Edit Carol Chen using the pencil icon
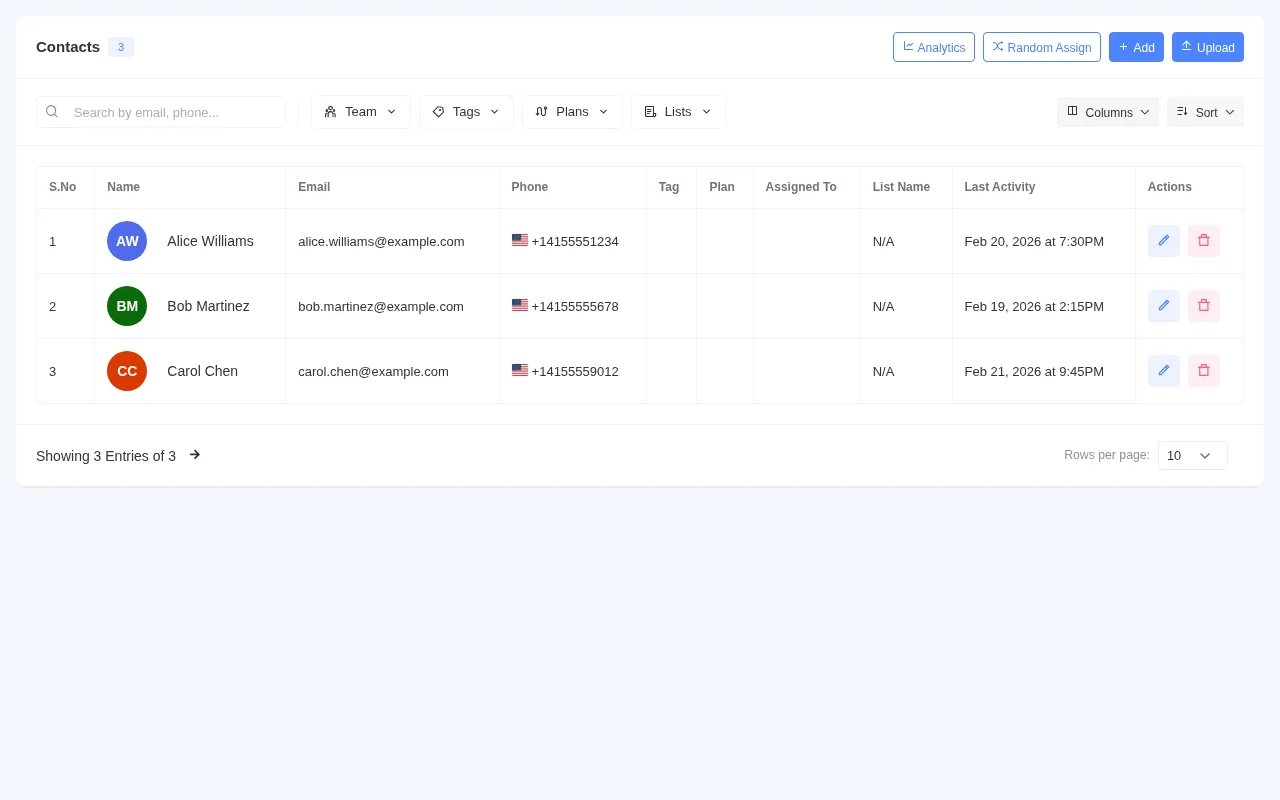 coord(1163,370)
